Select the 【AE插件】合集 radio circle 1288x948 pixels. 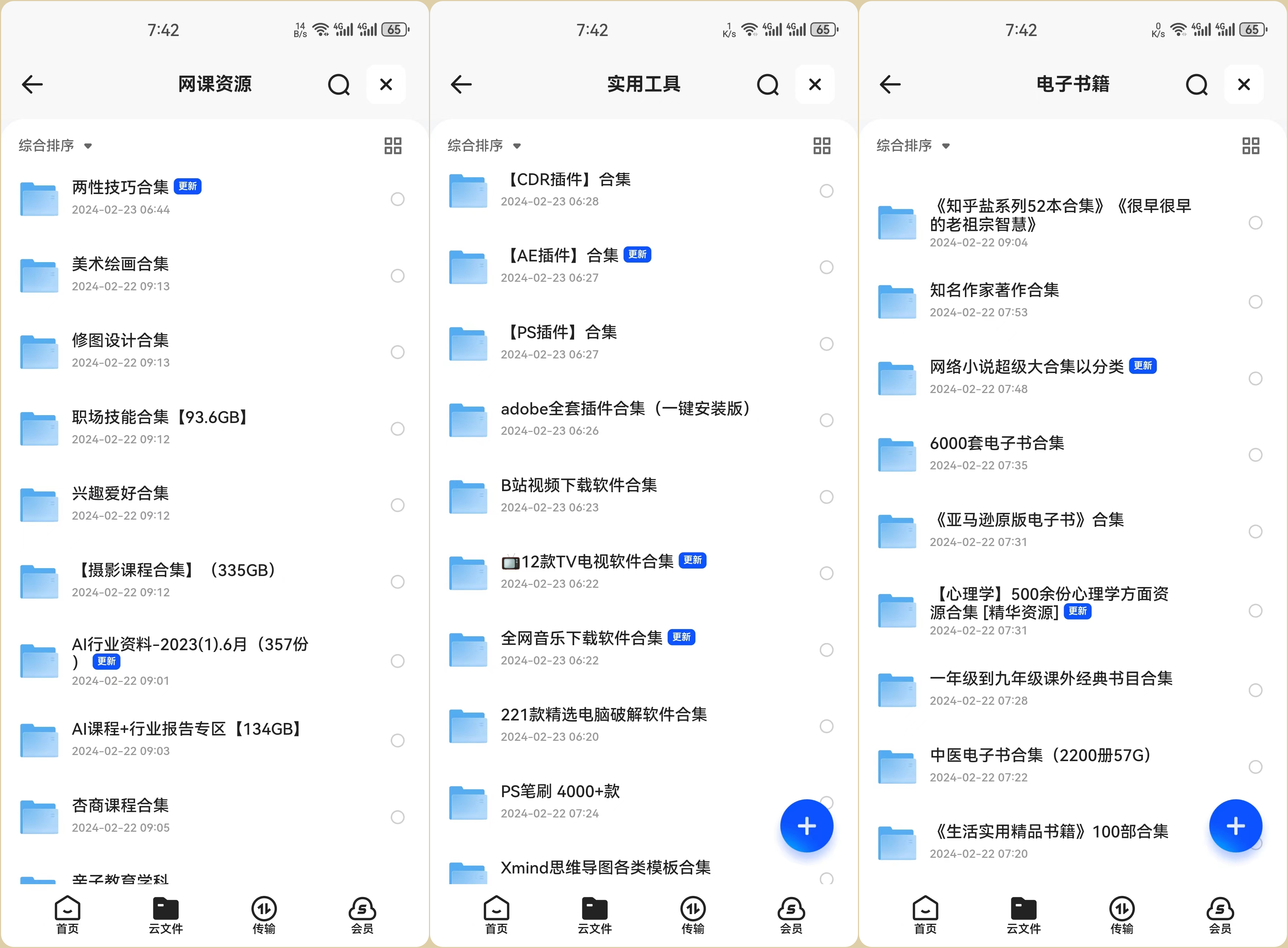(x=827, y=267)
